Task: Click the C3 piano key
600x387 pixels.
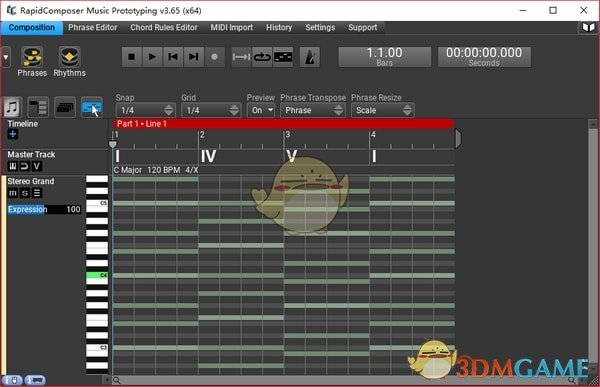Action: coord(97,349)
